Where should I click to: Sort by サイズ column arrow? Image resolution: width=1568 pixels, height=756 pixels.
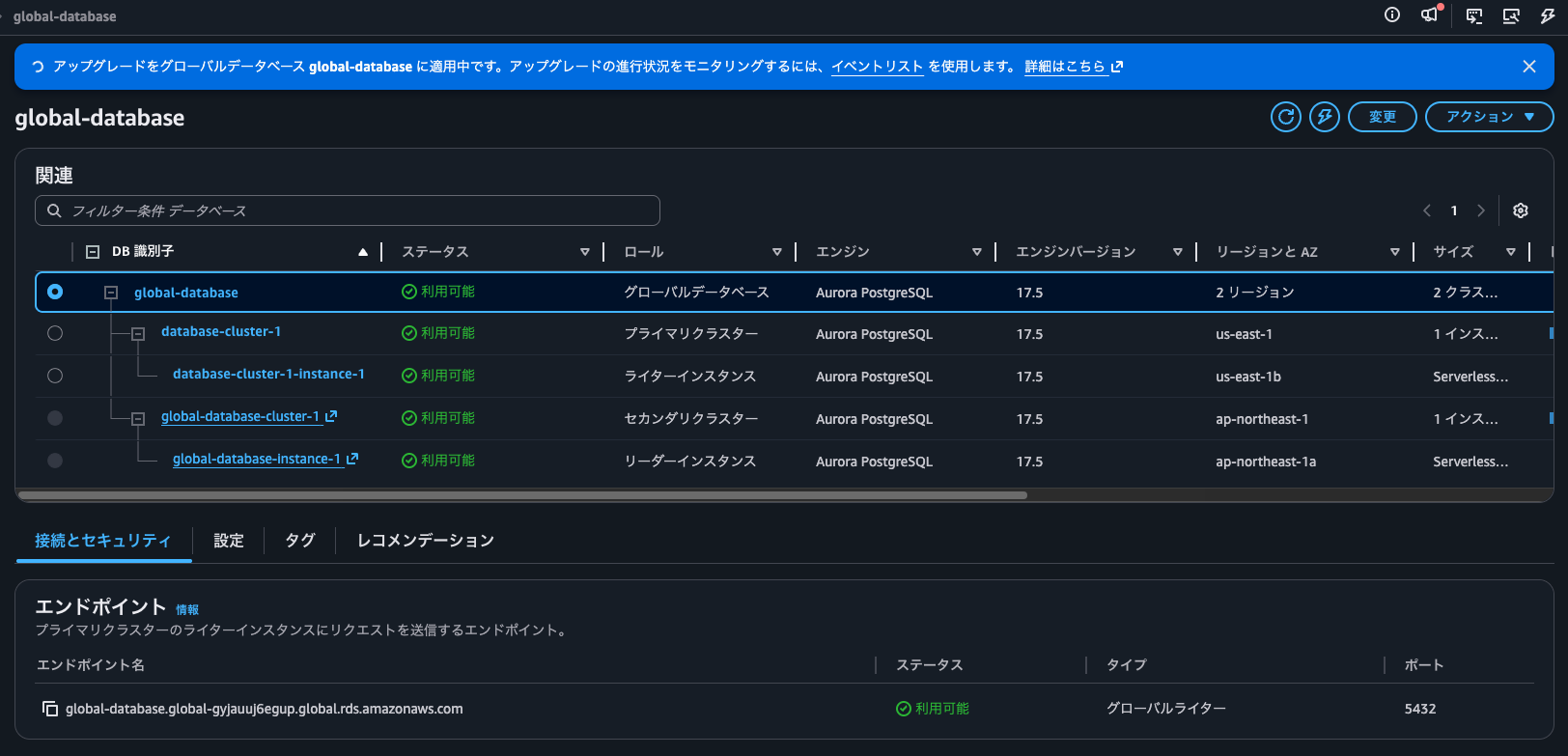pos(1511,252)
